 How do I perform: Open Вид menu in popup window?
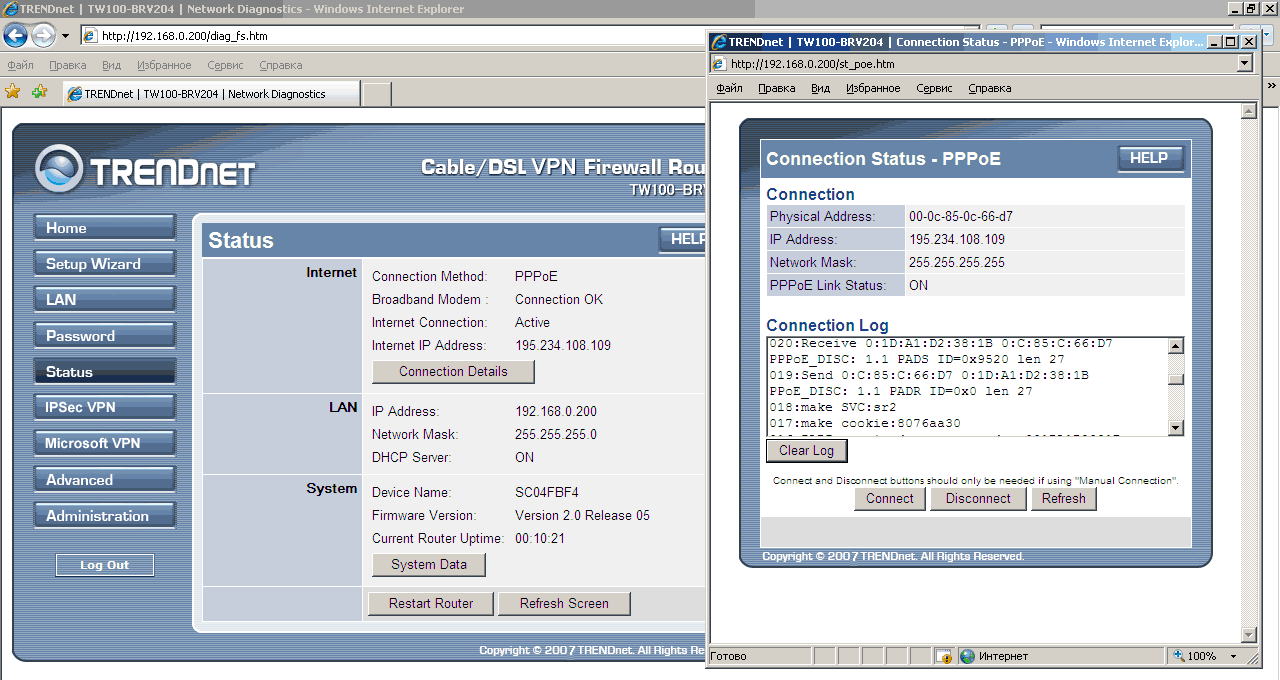[x=820, y=88]
